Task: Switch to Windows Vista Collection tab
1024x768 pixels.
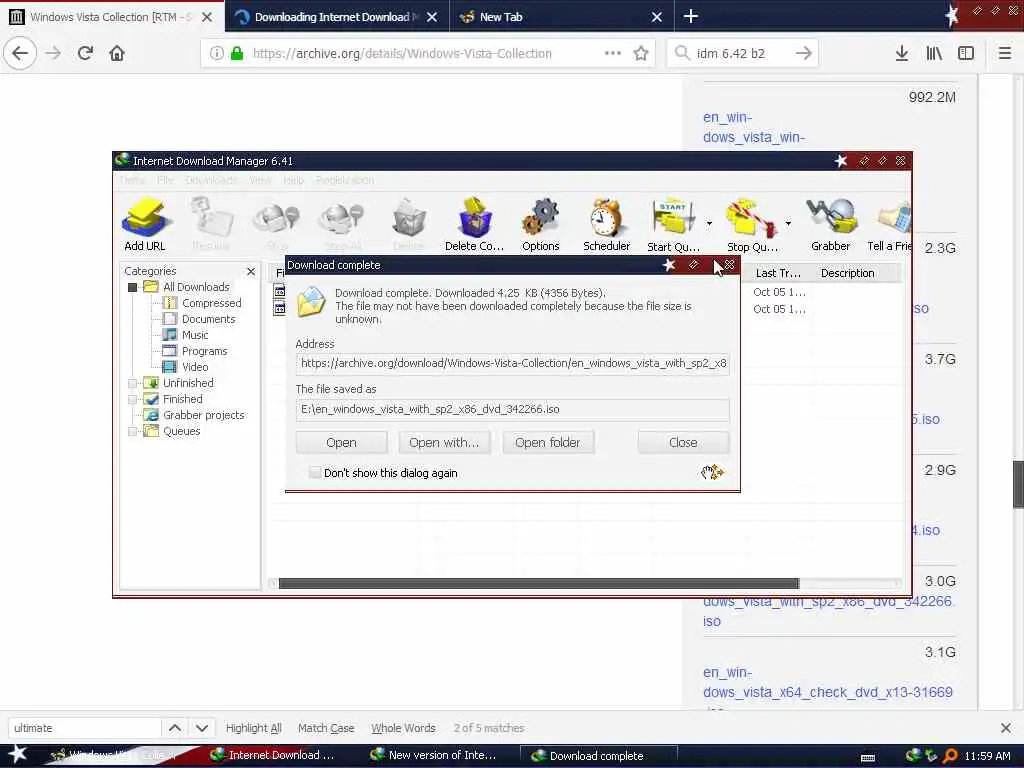Action: point(112,16)
